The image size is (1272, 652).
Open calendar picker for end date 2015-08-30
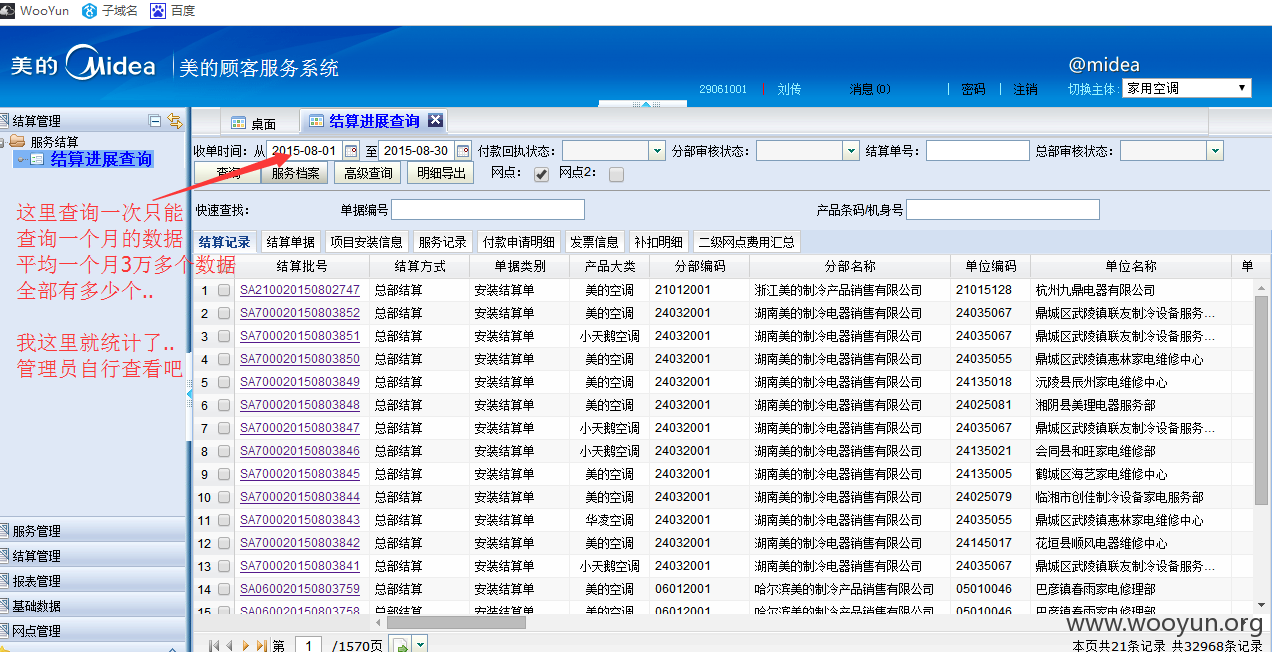coord(462,151)
